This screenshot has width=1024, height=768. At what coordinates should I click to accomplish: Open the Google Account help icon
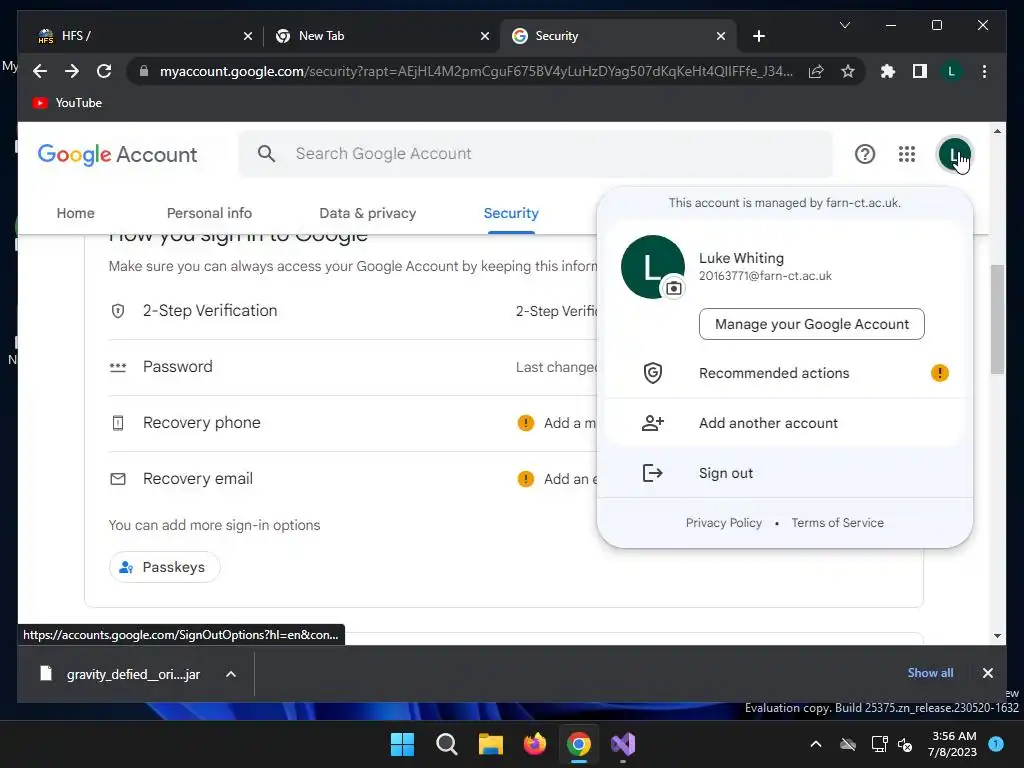(865, 154)
